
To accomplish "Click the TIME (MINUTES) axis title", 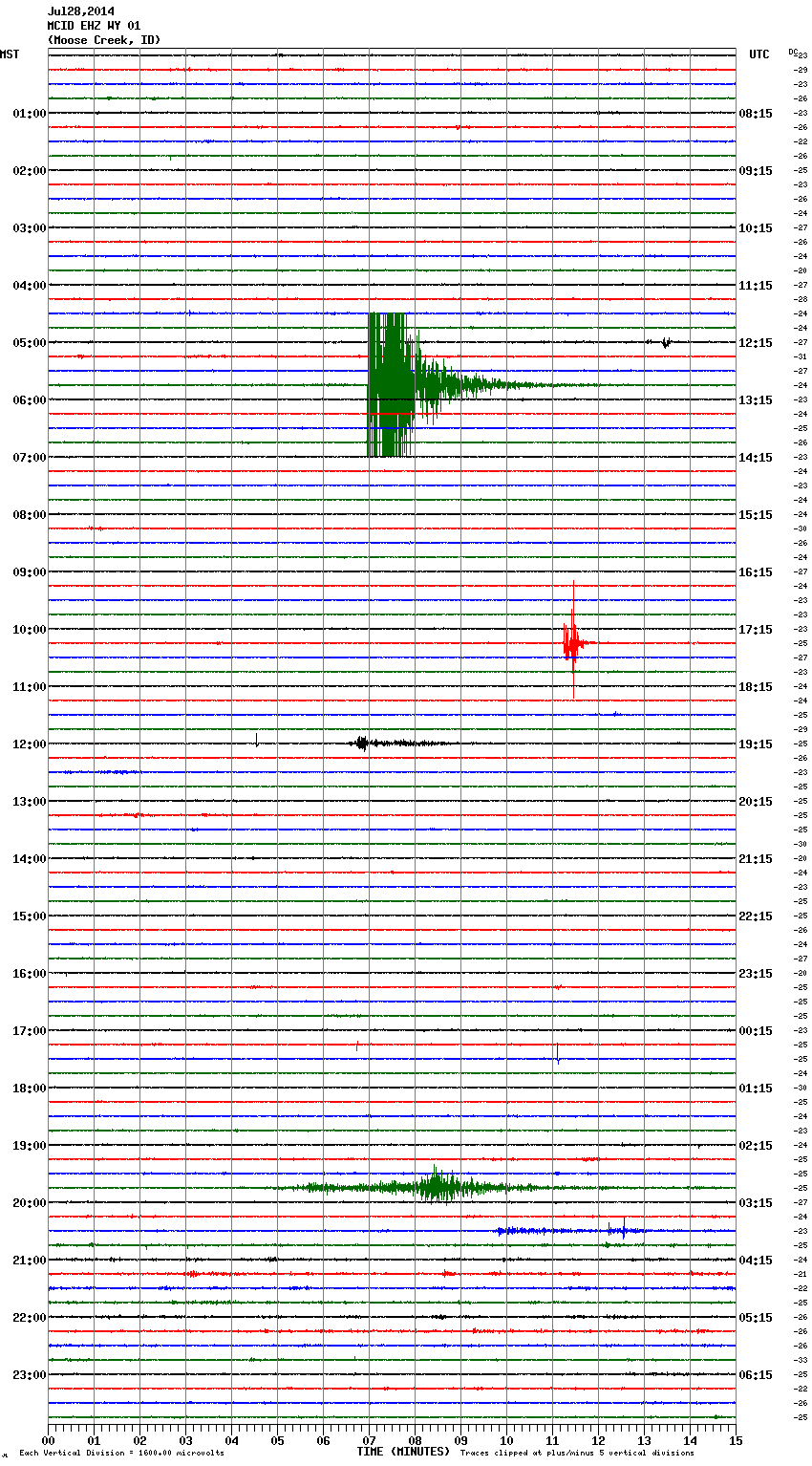I will (403, 1452).
